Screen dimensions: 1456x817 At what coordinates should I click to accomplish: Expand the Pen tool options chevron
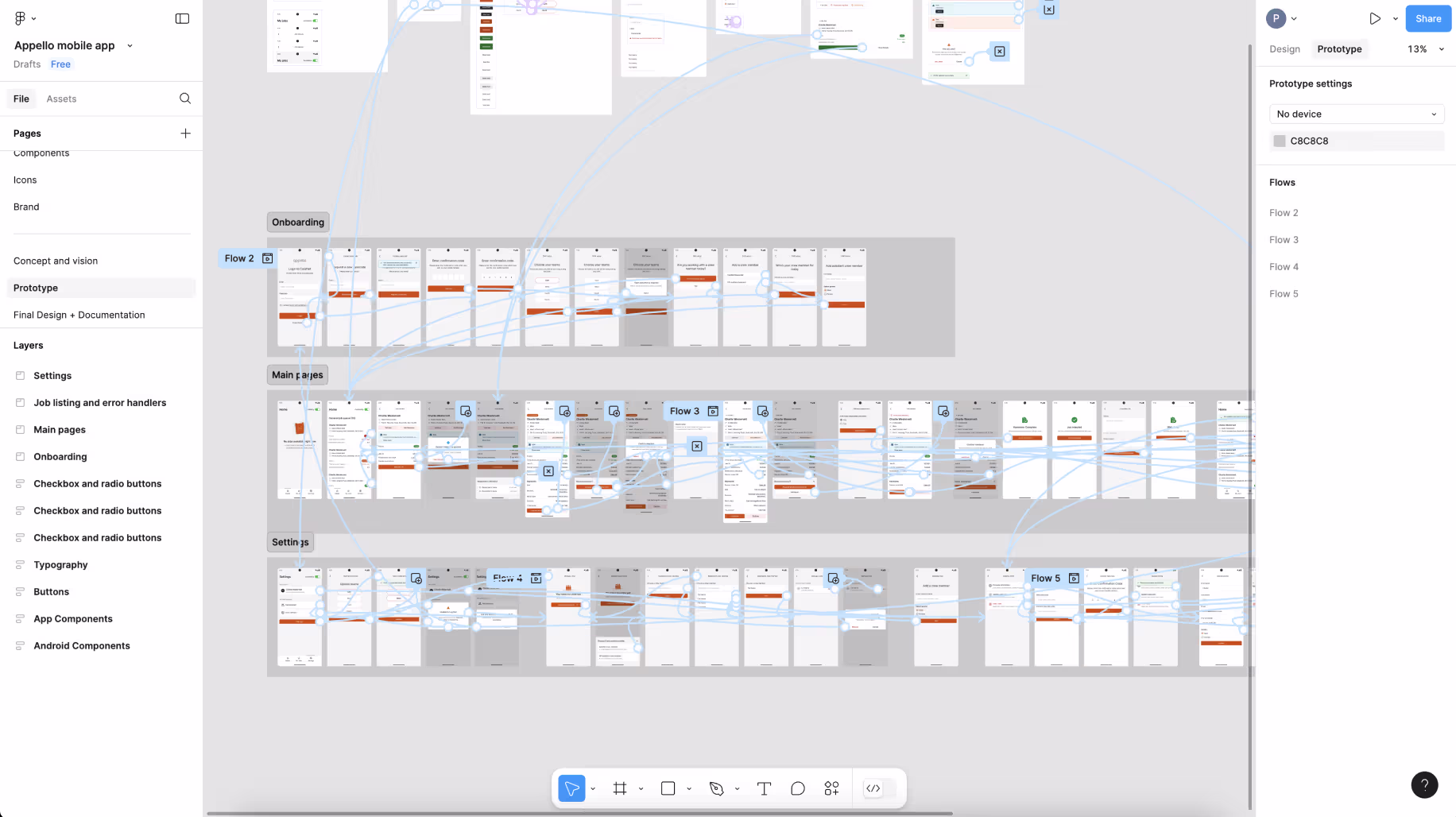tap(737, 788)
